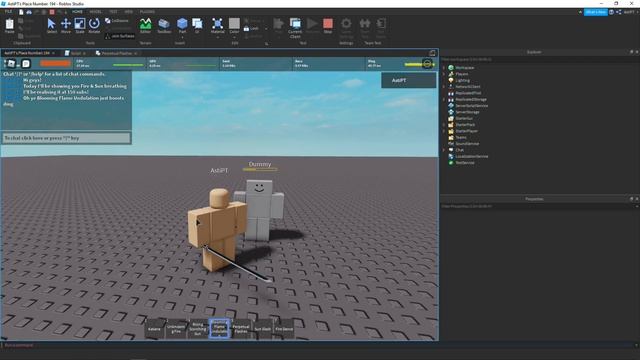Expand the ReplicatedStorage tree node

[x=444, y=100]
